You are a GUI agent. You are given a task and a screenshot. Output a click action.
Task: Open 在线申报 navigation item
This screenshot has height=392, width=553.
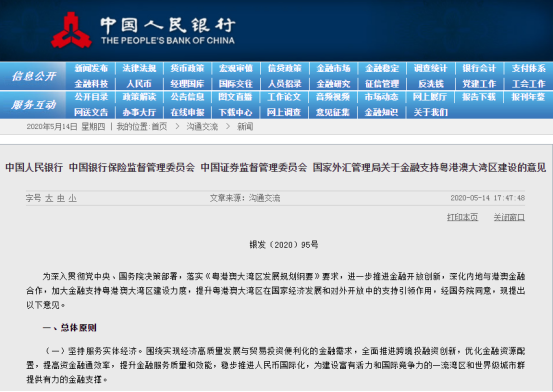[x=187, y=112]
